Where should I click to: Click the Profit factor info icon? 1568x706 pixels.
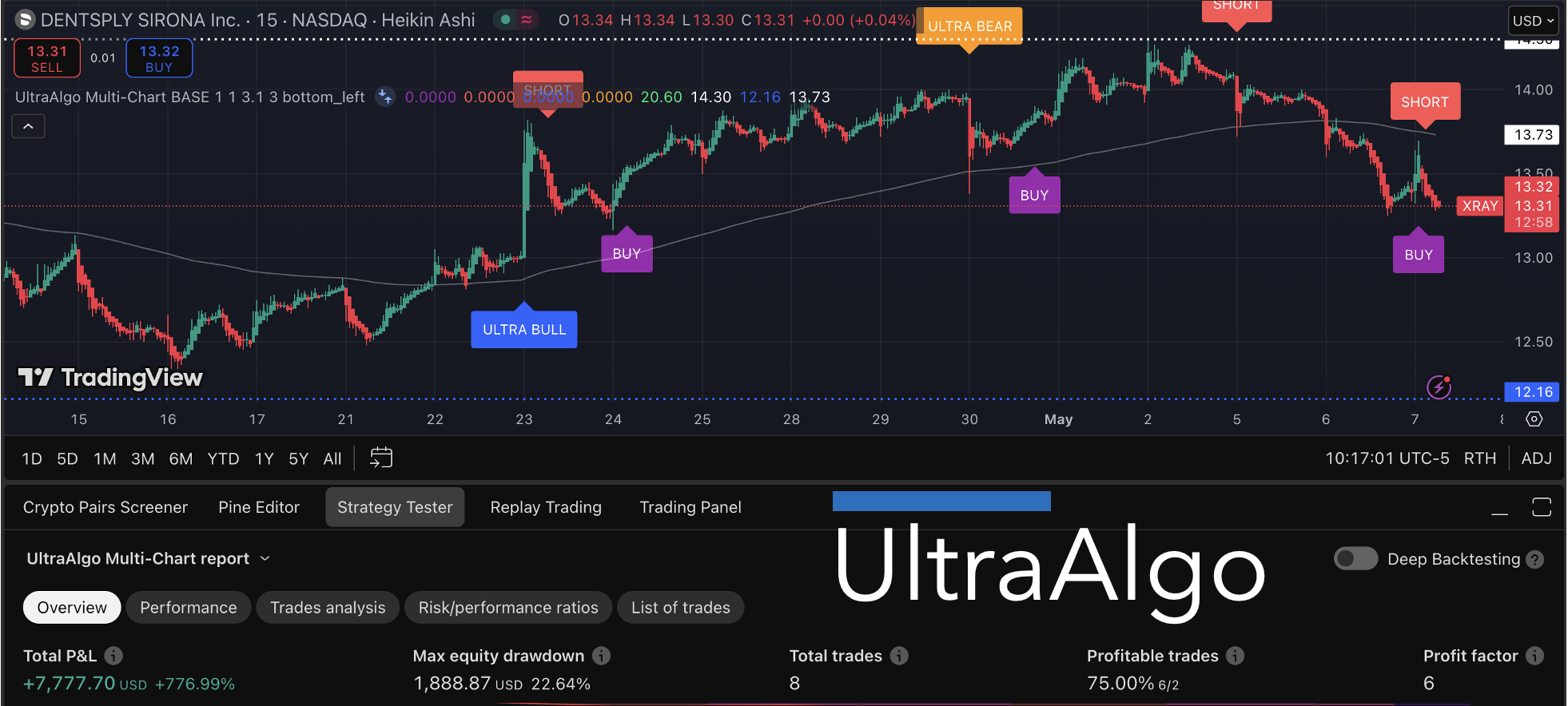tap(1534, 656)
